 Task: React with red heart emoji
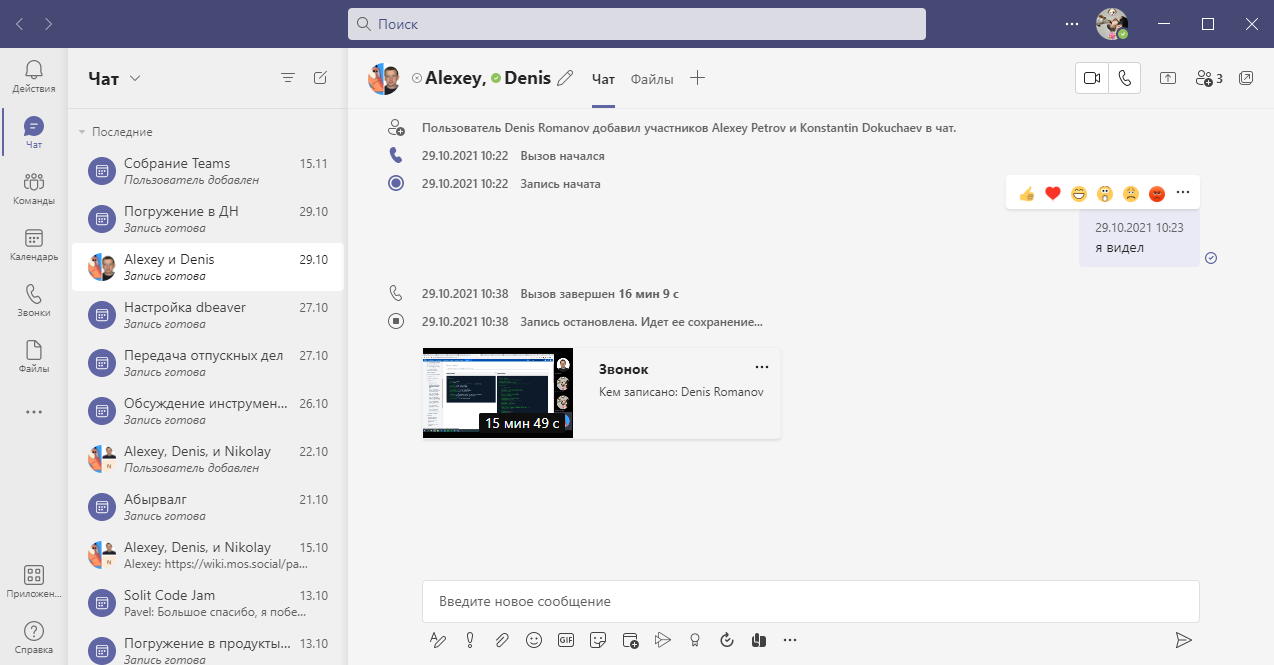tap(1052, 193)
